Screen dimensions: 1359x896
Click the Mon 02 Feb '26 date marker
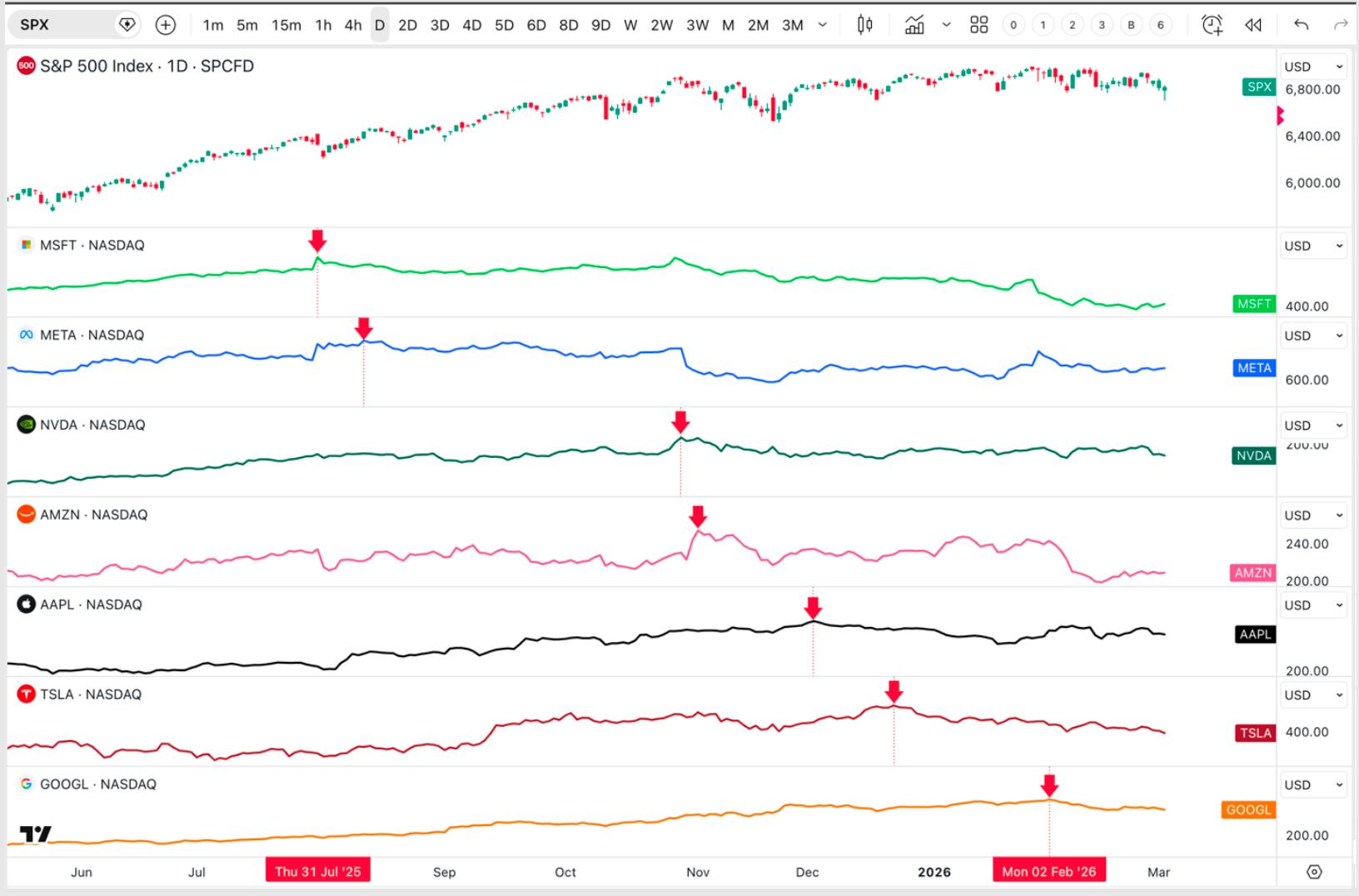(1049, 871)
